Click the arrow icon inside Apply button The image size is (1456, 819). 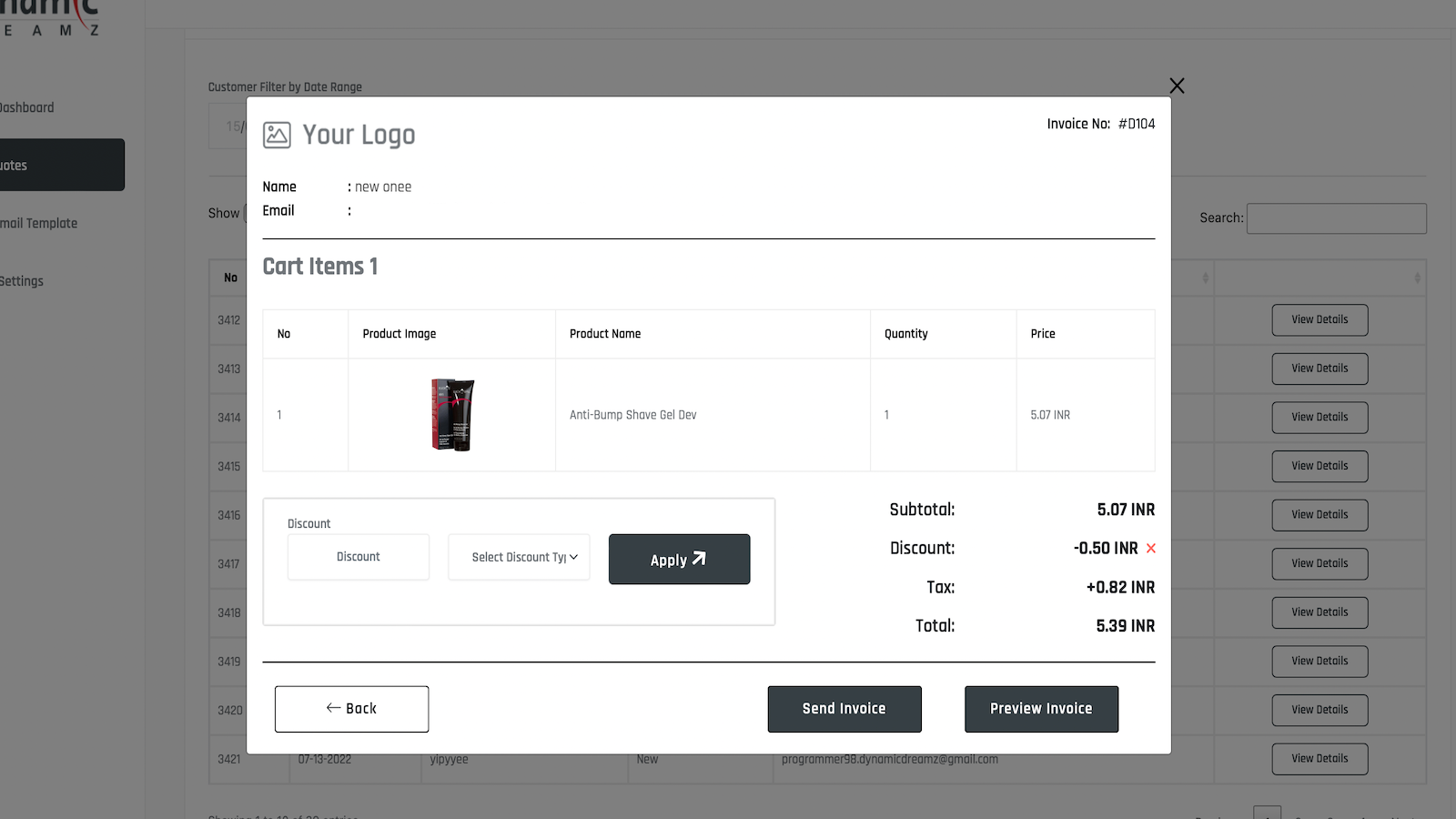pyautogui.click(x=698, y=557)
